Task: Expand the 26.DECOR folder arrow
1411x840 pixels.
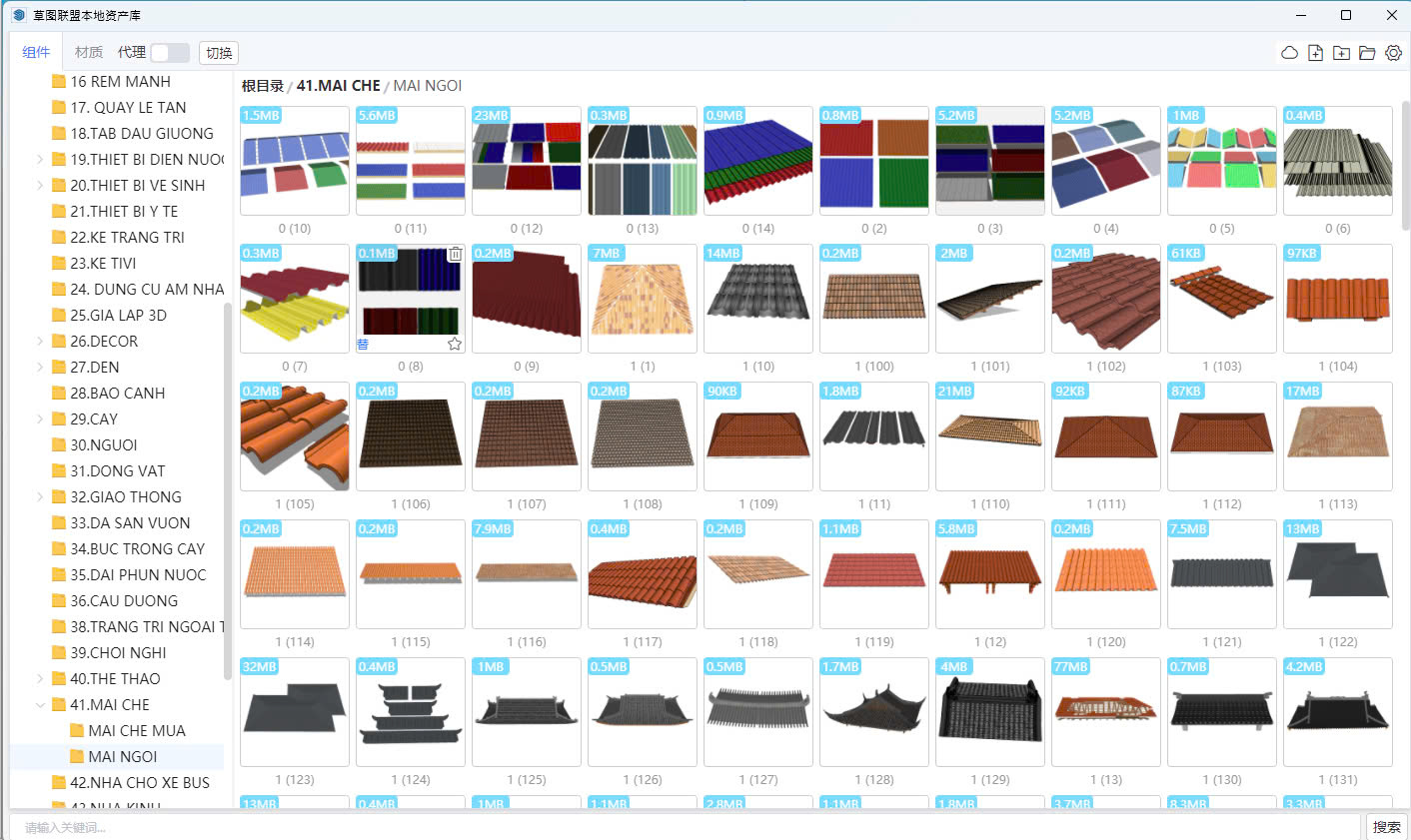Action: tap(40, 341)
